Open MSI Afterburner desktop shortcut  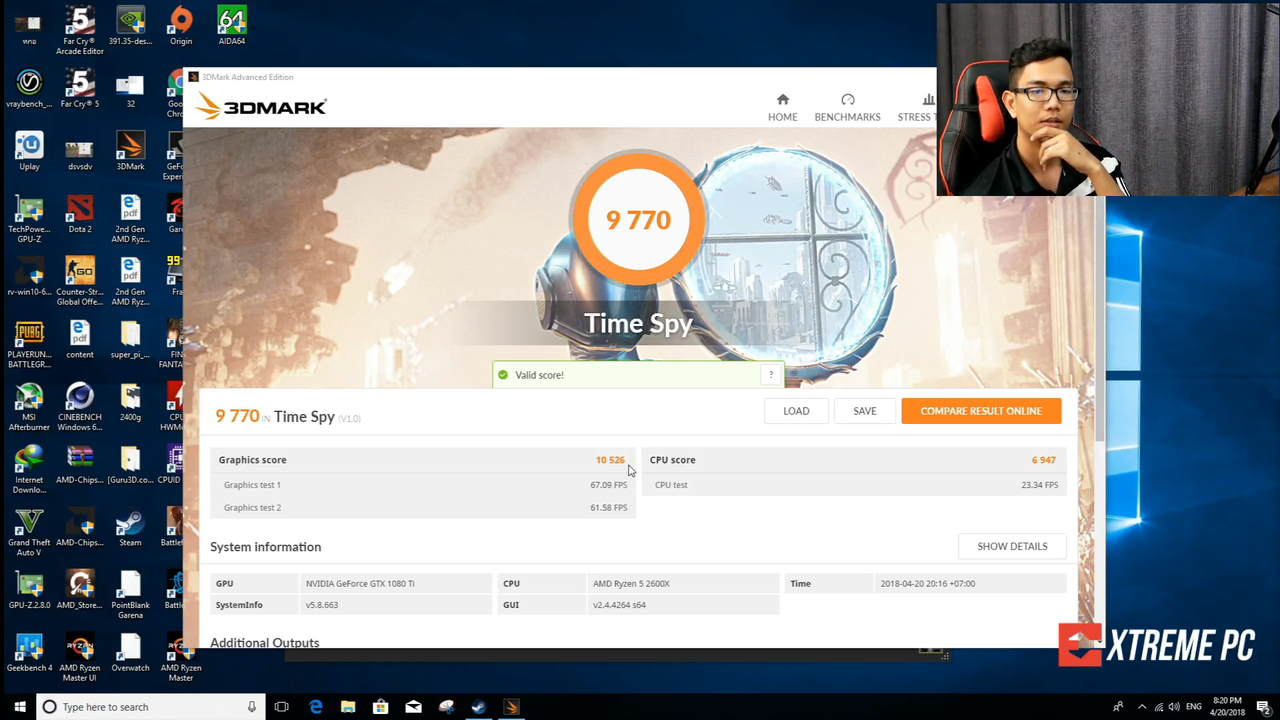(29, 407)
